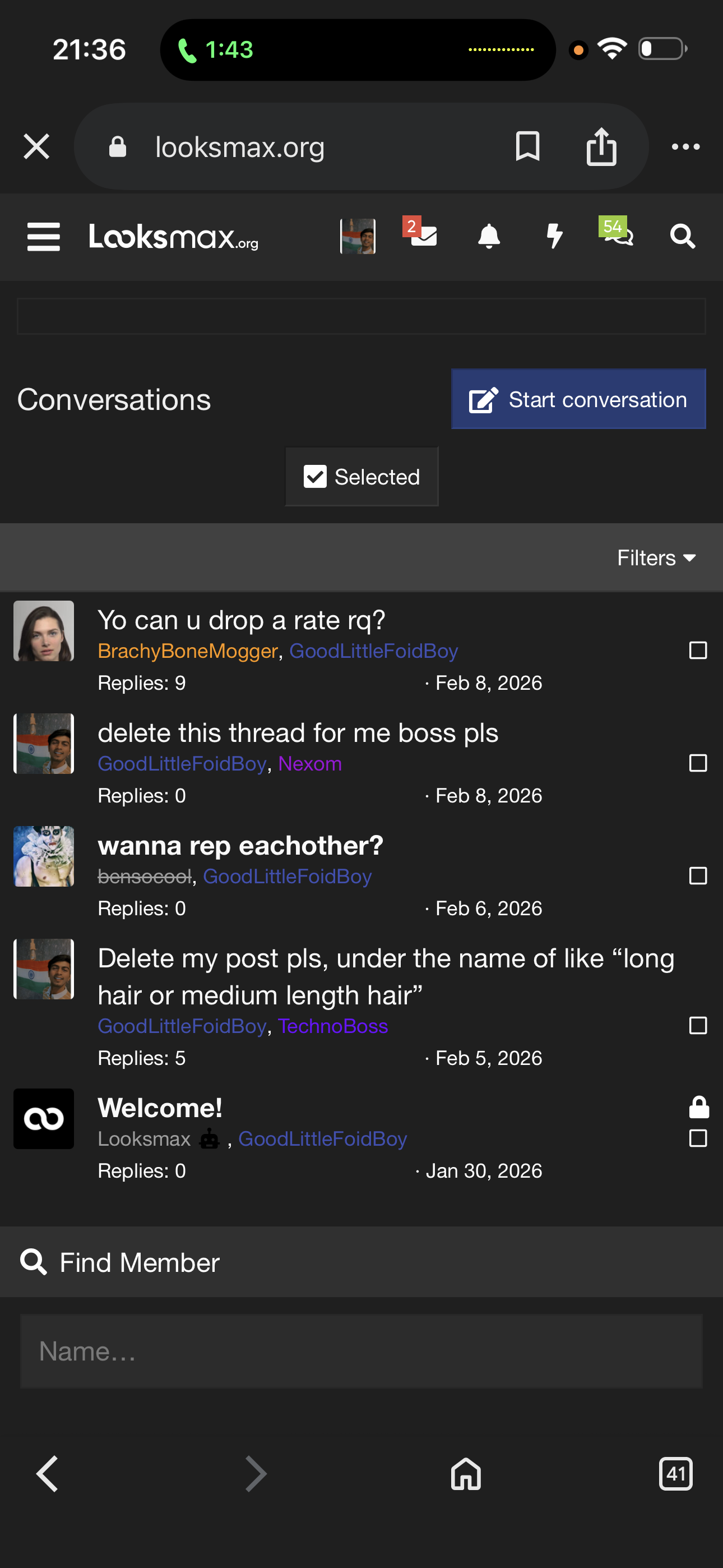
Task: Open the browser three-dot overflow menu
Action: [x=685, y=147]
